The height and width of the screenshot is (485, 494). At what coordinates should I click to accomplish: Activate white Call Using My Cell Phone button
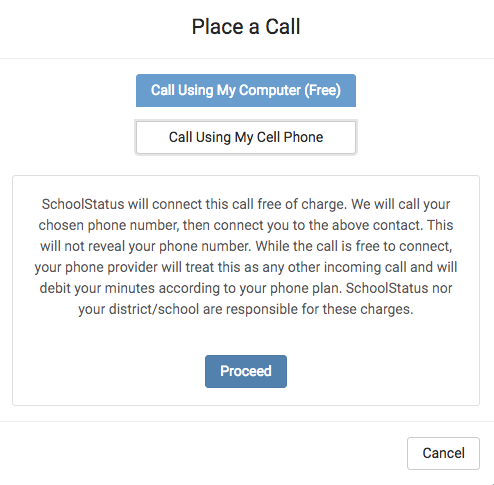tap(246, 137)
